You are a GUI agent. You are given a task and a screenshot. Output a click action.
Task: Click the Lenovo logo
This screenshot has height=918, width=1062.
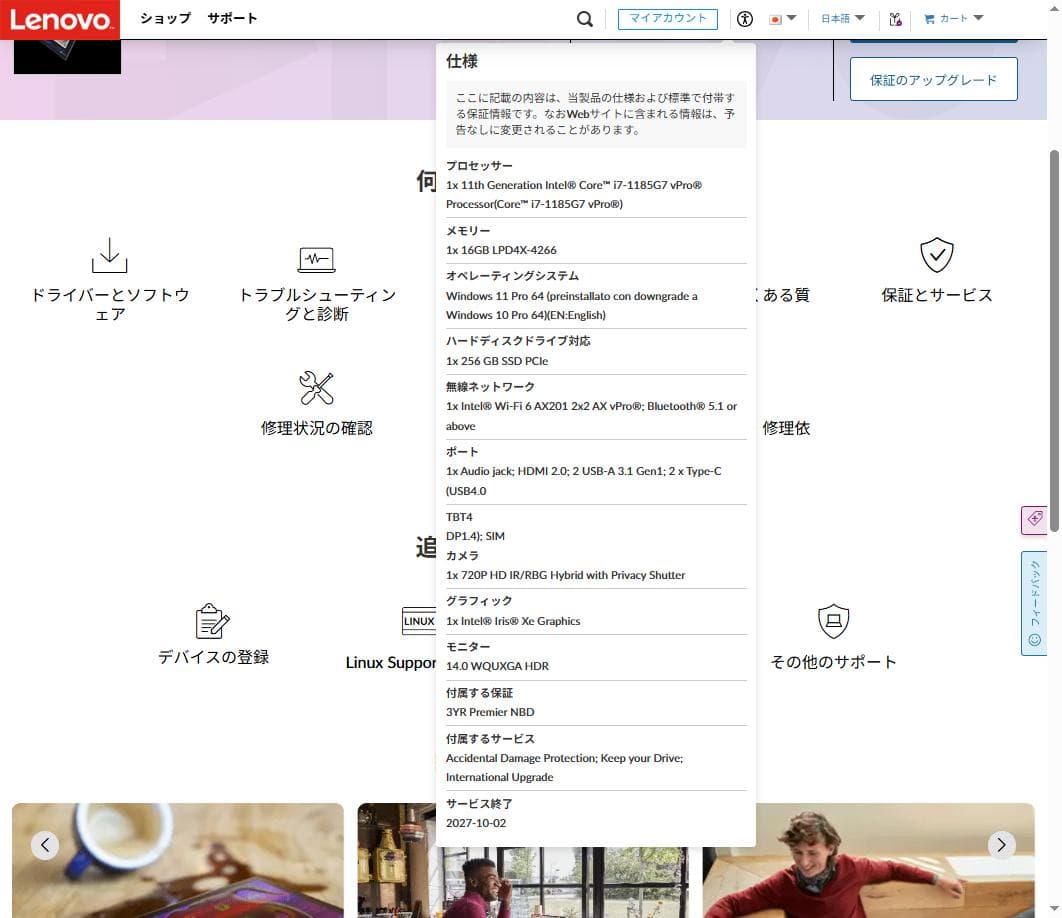pos(60,19)
